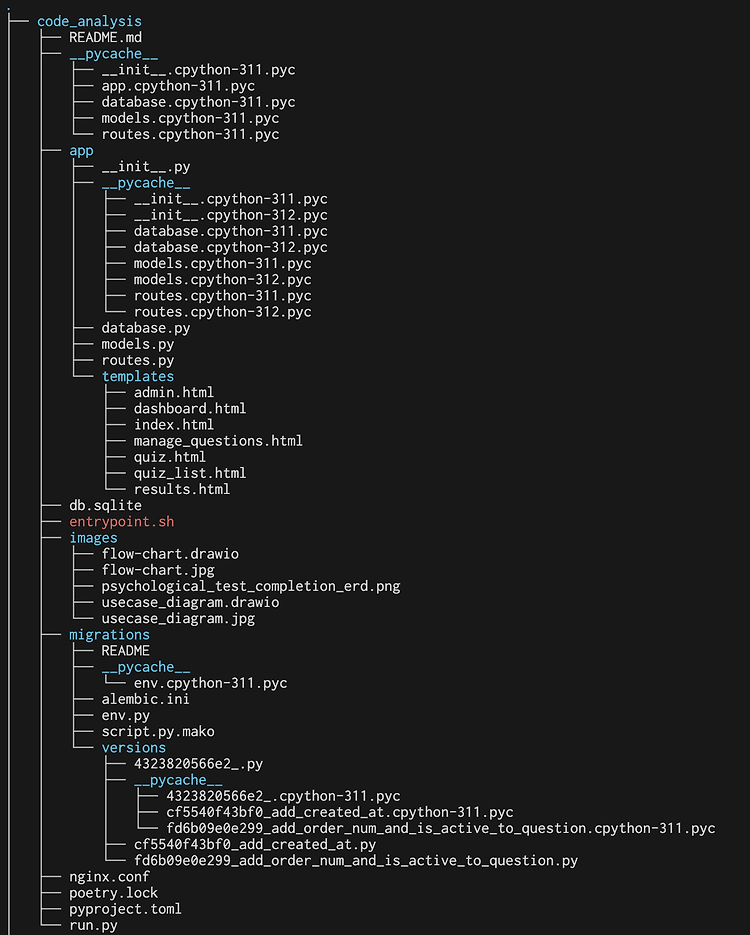
Task: Select db.sqlite database file
Action: (105, 506)
